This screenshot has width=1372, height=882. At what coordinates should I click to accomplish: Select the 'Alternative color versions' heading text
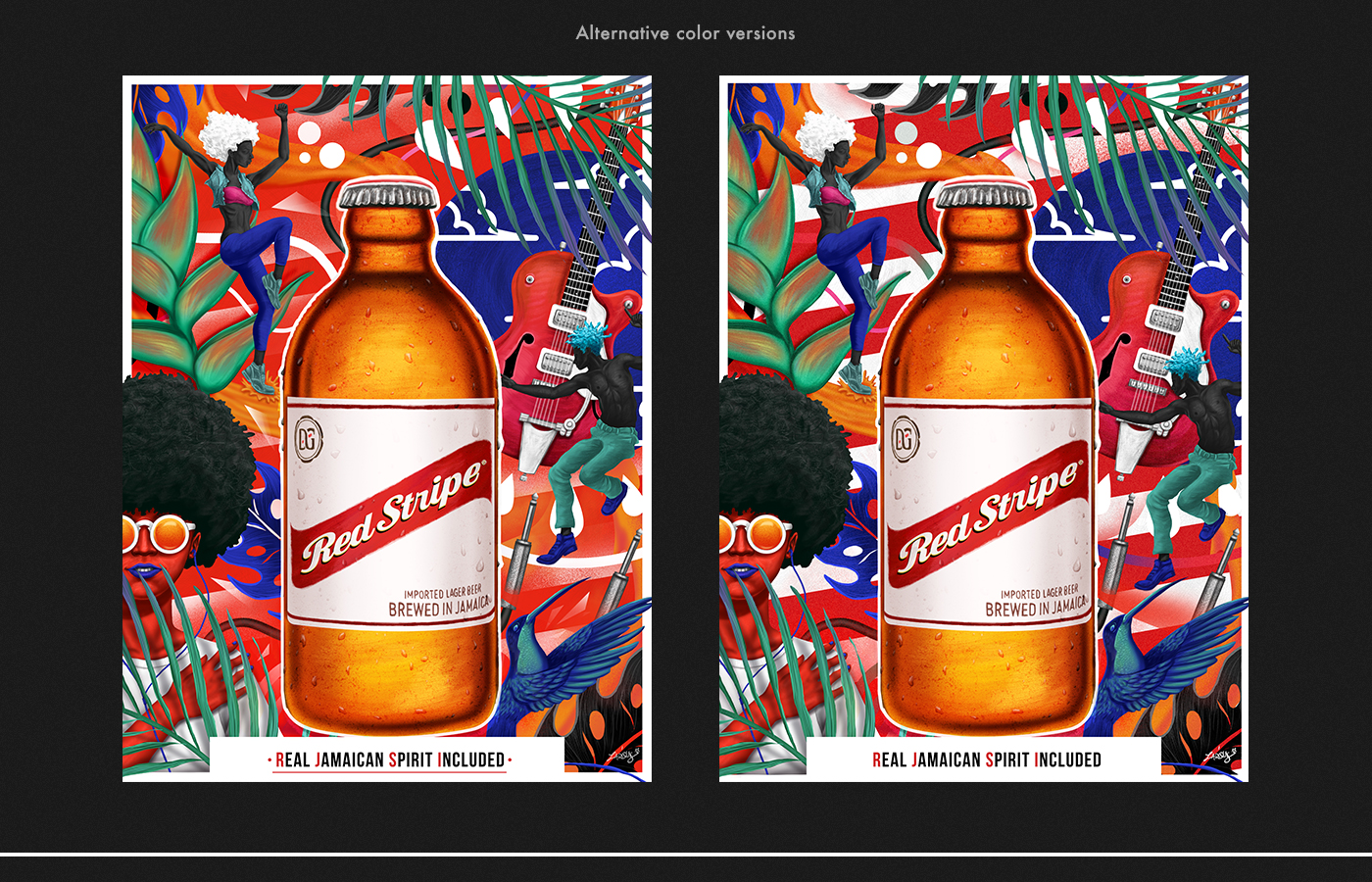(x=686, y=33)
